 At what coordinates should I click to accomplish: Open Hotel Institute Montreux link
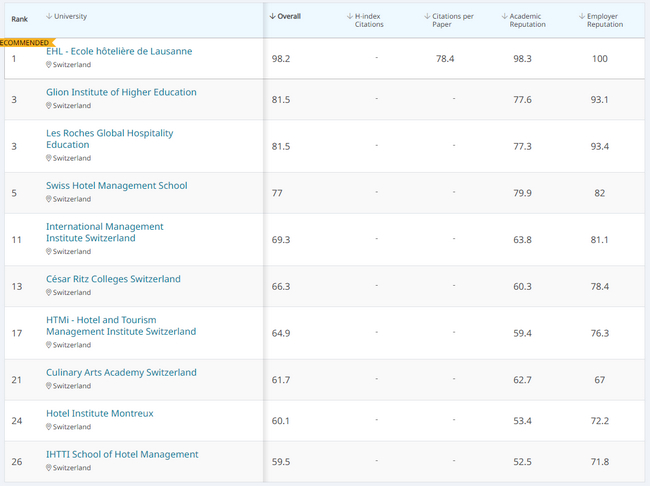pyautogui.click(x=99, y=413)
